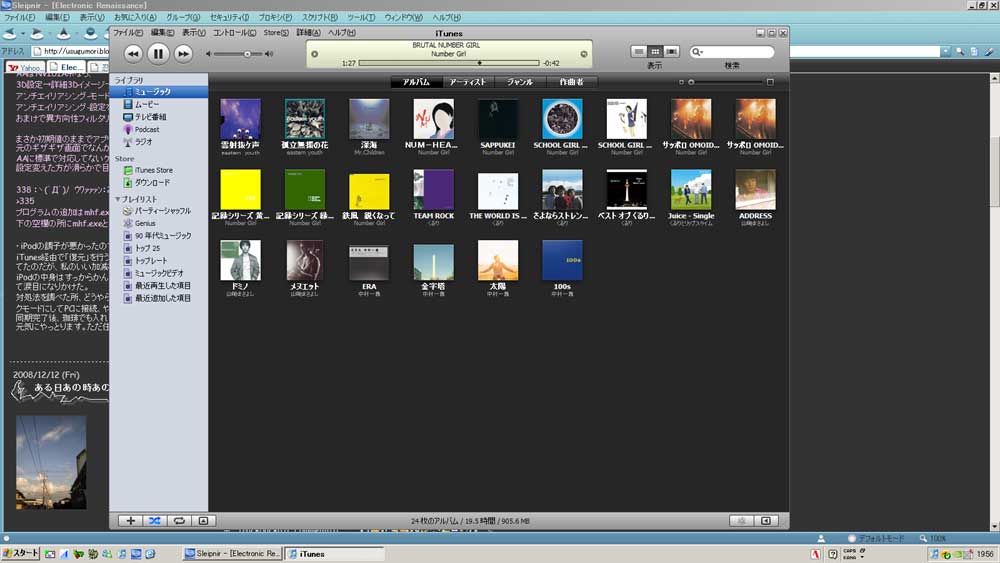Select the ADDRESS album cover
This screenshot has width=1000, height=563.
point(756,190)
